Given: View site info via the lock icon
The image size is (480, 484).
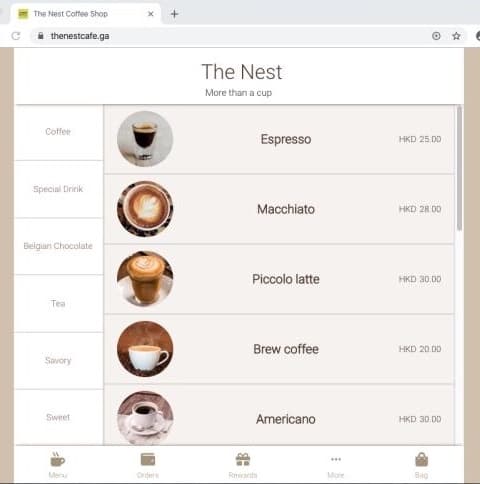Looking at the screenshot, I should click(41, 36).
